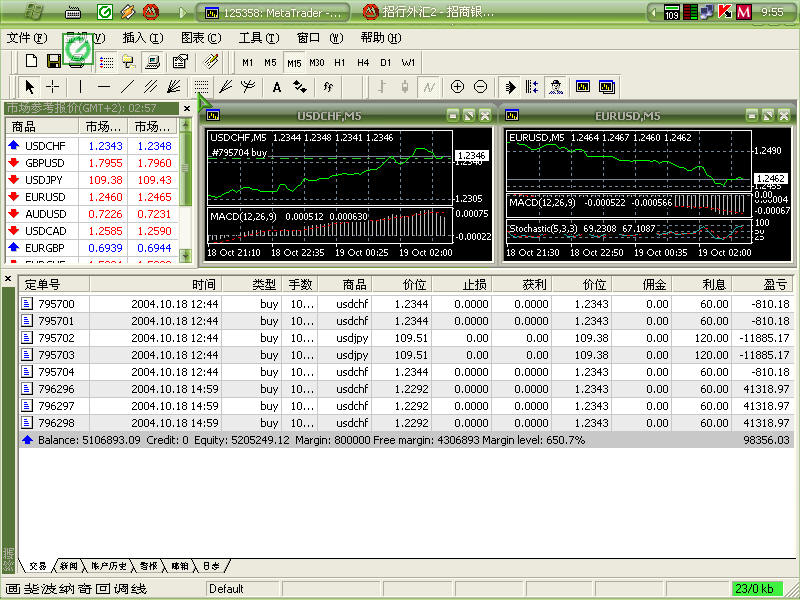The height and width of the screenshot is (600, 800).
Task: Open the 图表 (Charts) menu
Action: (x=199, y=38)
